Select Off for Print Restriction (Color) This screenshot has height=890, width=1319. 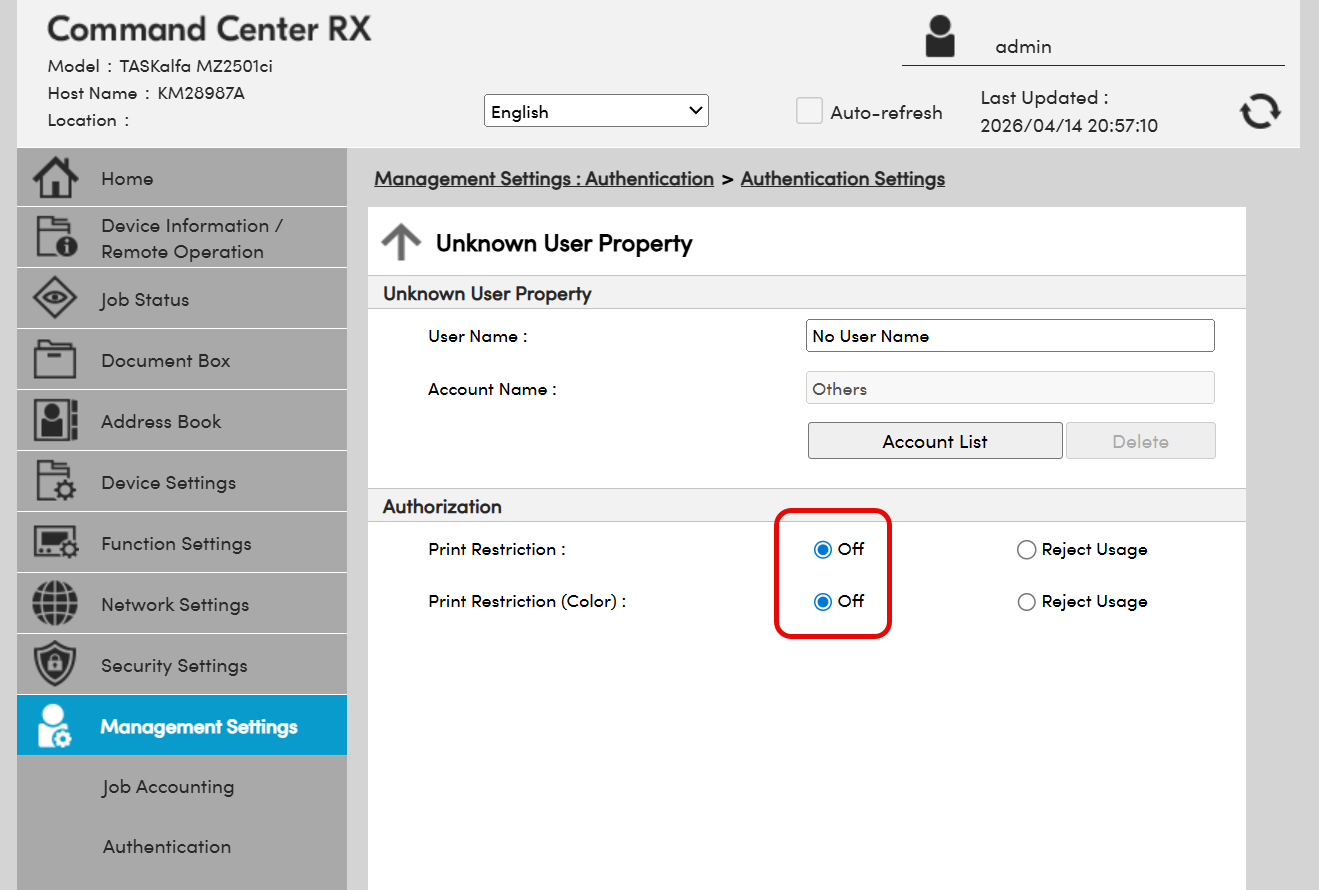(x=823, y=602)
